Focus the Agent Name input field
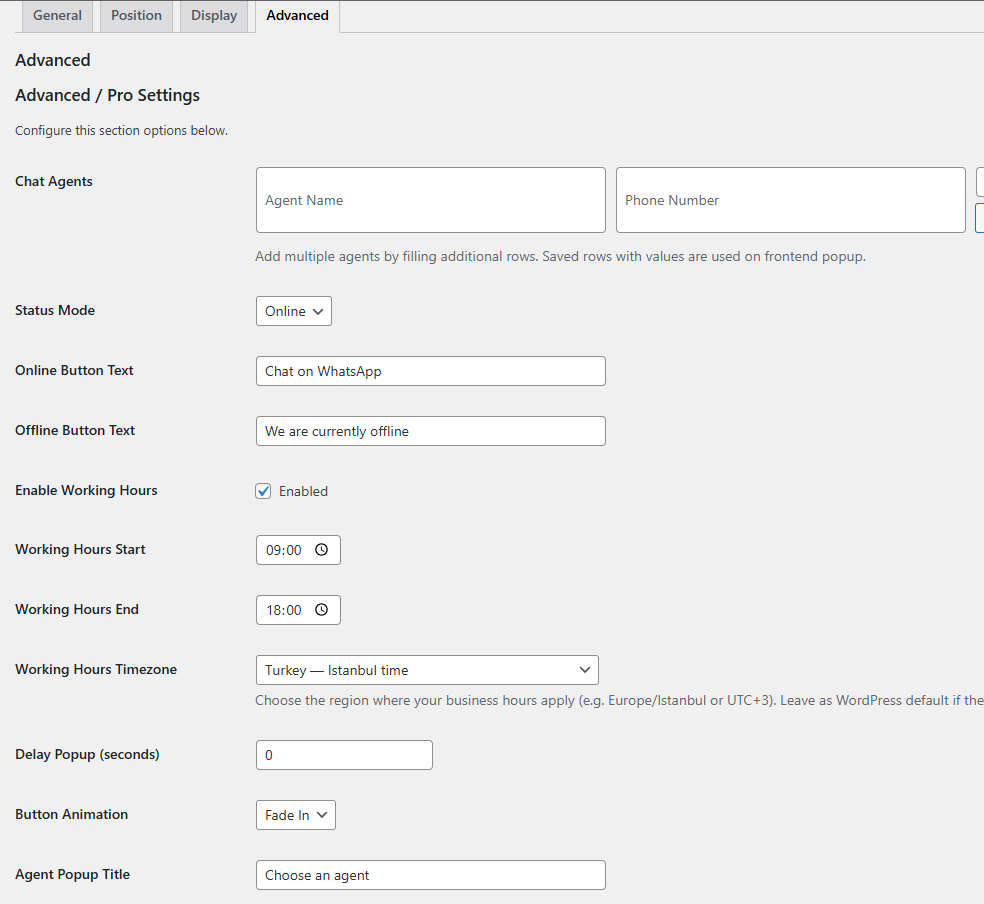The height and width of the screenshot is (904, 984). tap(430, 200)
